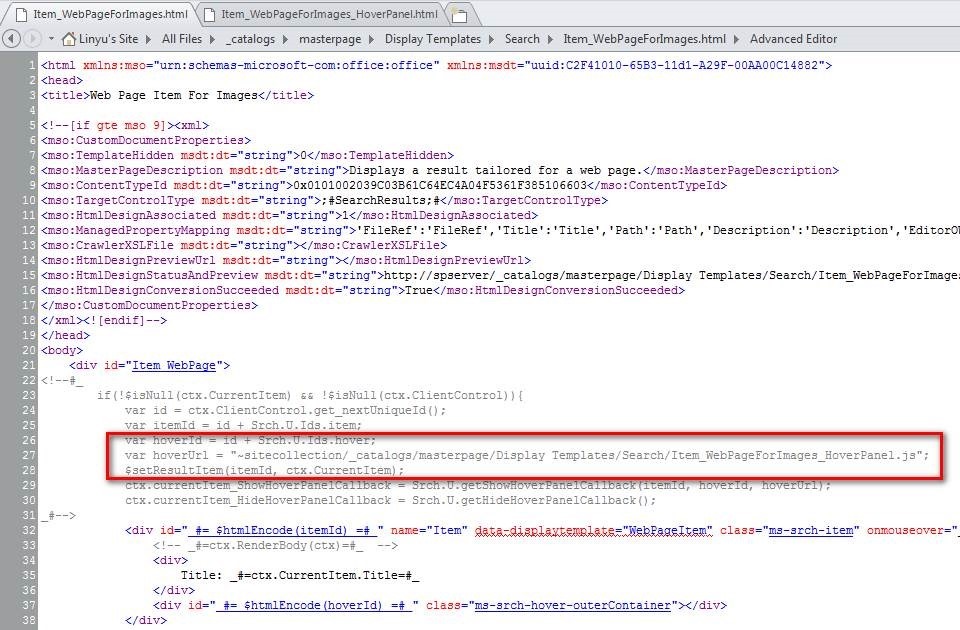Navigate to masterpage in the breadcrumb
The width and height of the screenshot is (960, 630).
coord(330,39)
